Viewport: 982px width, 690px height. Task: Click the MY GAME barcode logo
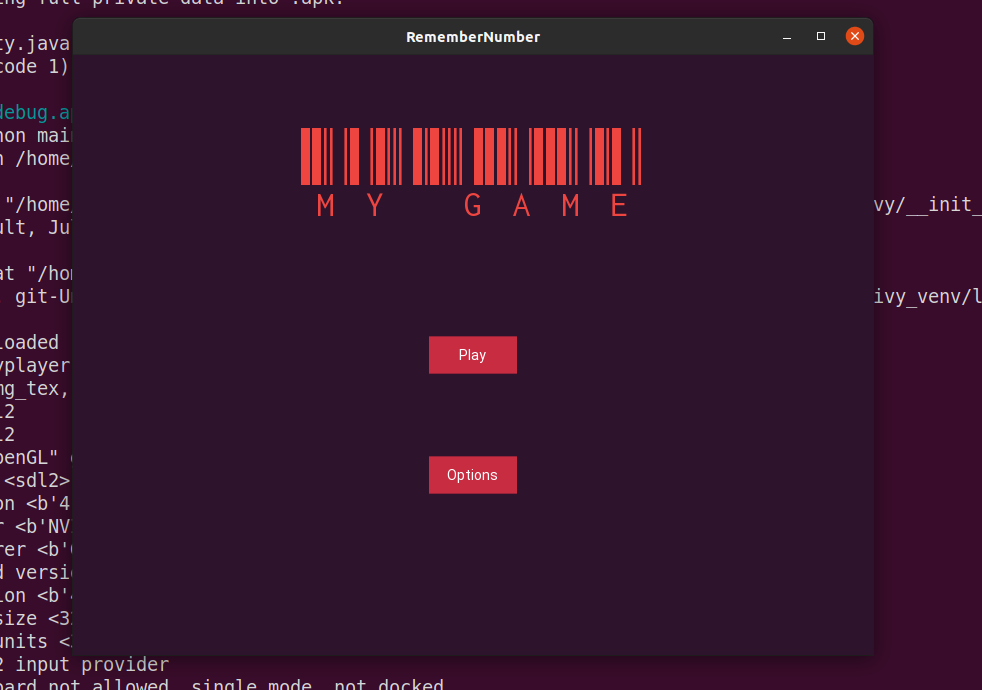tap(471, 173)
